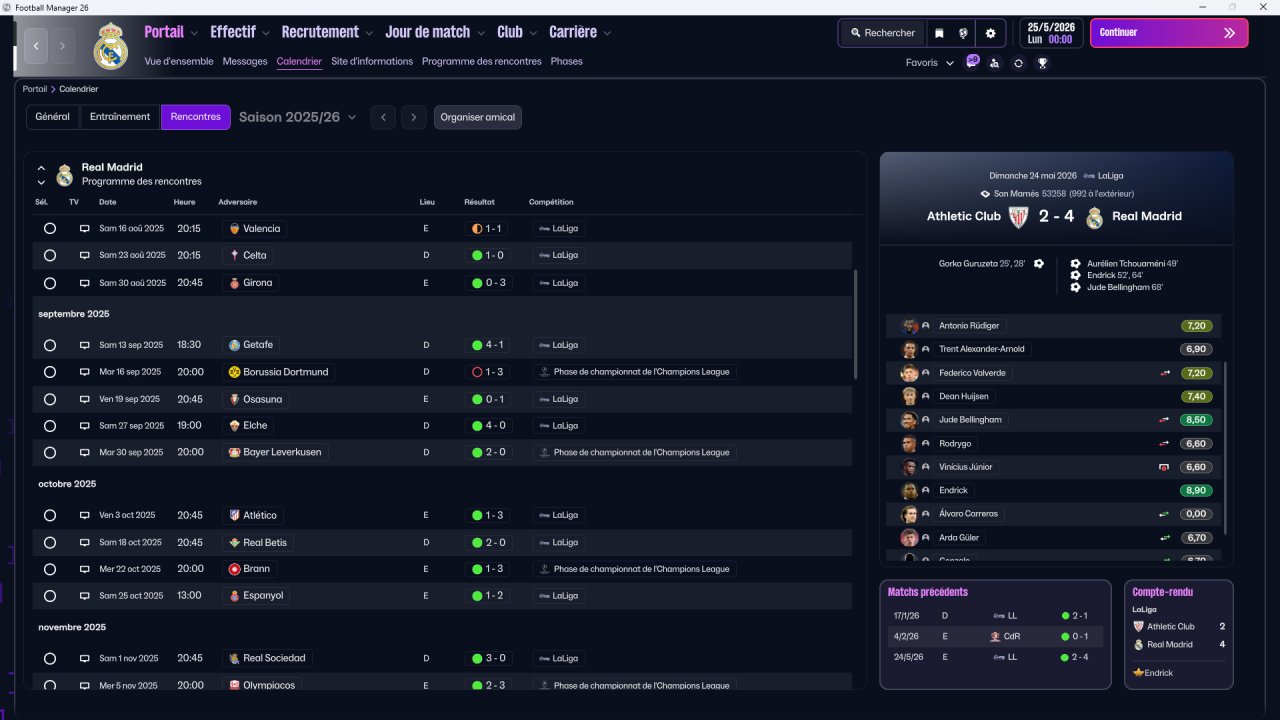Screen dimensions: 1280x720
Task: Click the TV icon on the Atlético row
Action: coord(85,516)
